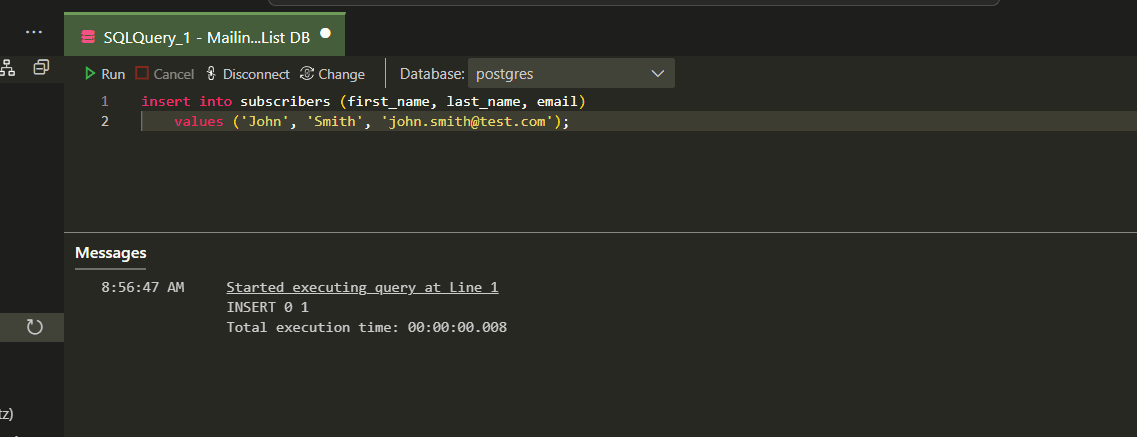Run the SQL query with the play icon
The height and width of the screenshot is (437, 1137).
(x=91, y=74)
